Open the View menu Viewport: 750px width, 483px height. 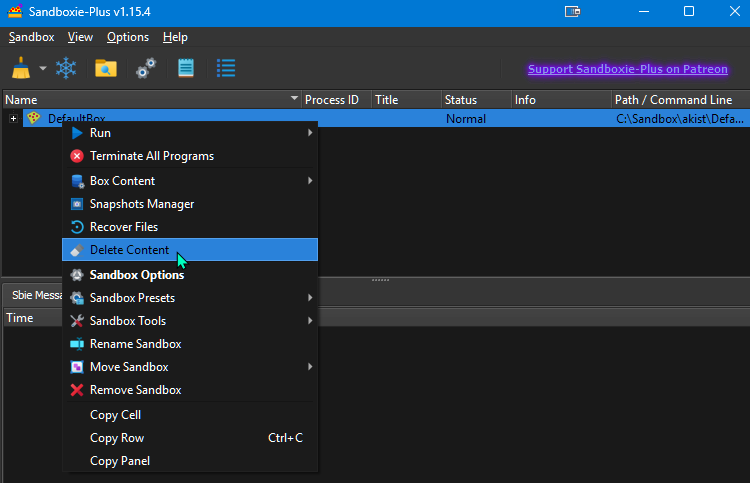[80, 37]
